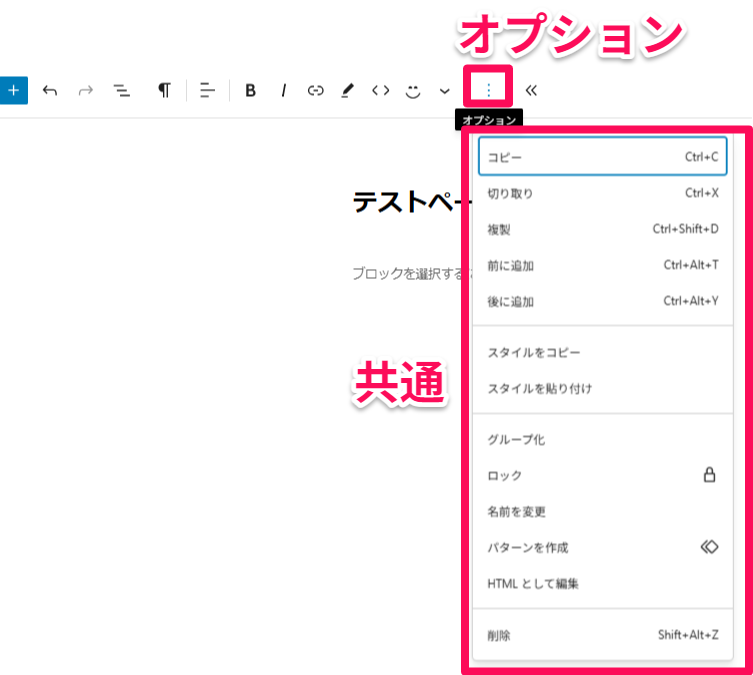The width and height of the screenshot is (753, 675).
Task: Click the paragraph block type icon
Action: pos(164,90)
